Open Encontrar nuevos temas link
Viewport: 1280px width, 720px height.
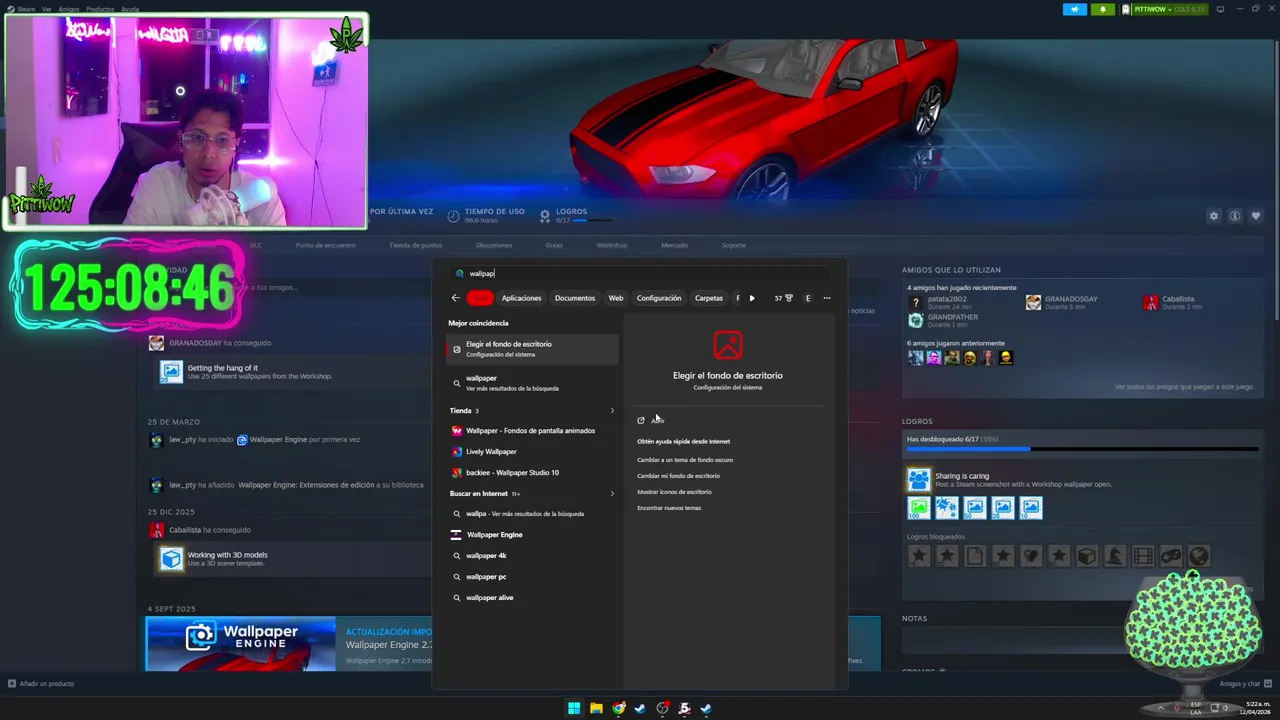(x=669, y=508)
